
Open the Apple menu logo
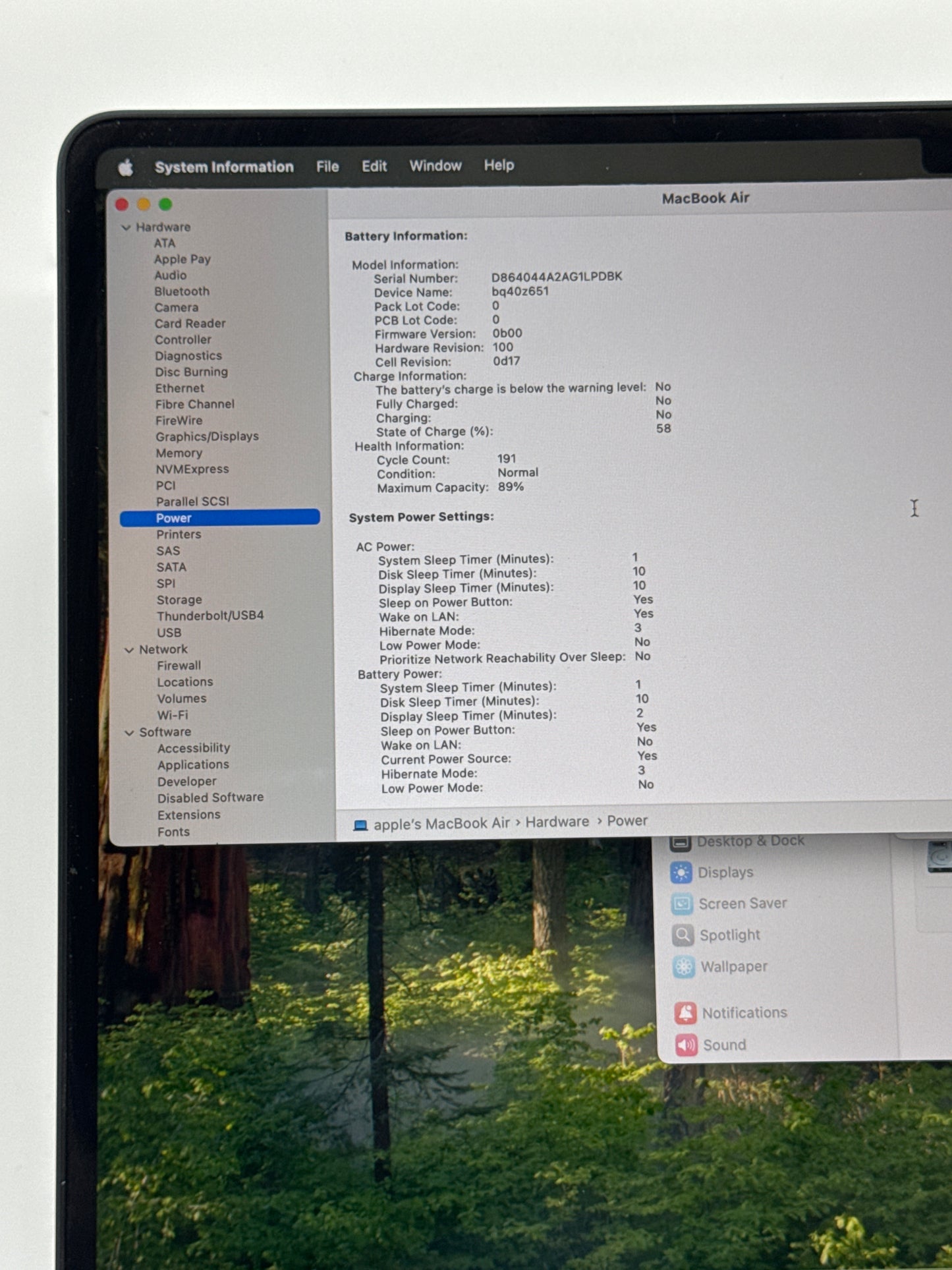[125, 167]
